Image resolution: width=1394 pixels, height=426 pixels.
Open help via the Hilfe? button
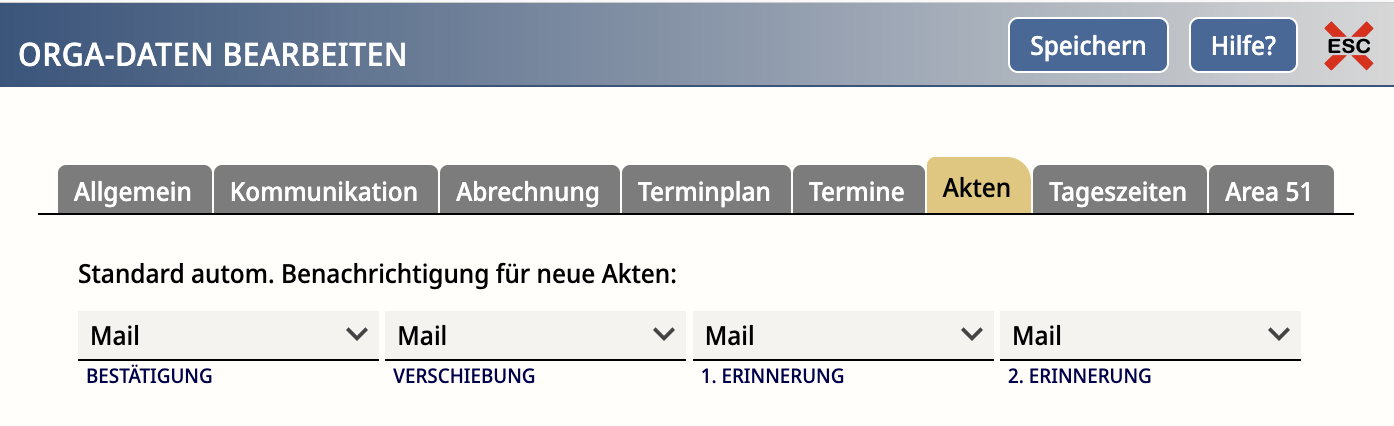(1243, 46)
